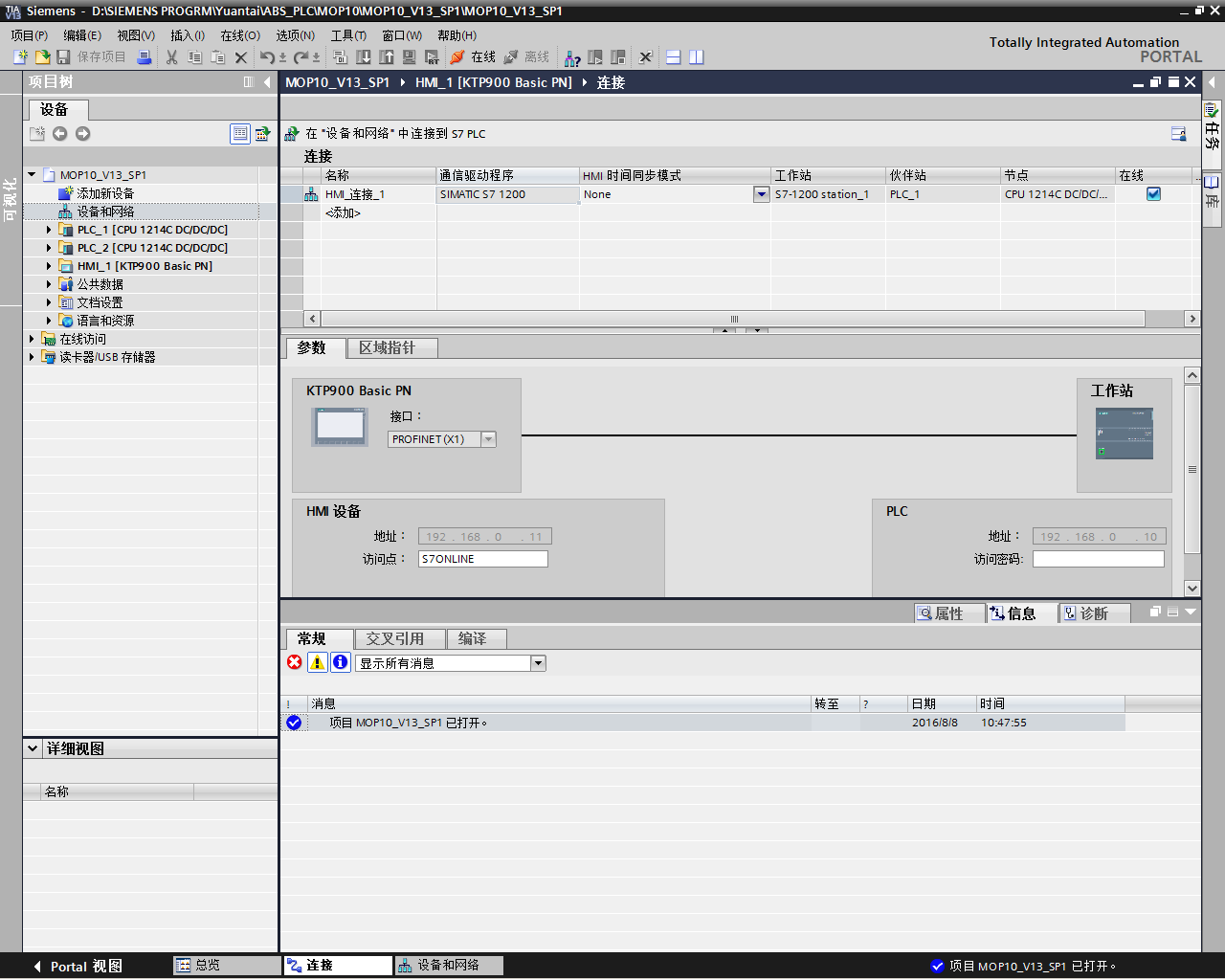Click <添加> to add a connection
This screenshot has height=980, width=1225.
(x=343, y=213)
